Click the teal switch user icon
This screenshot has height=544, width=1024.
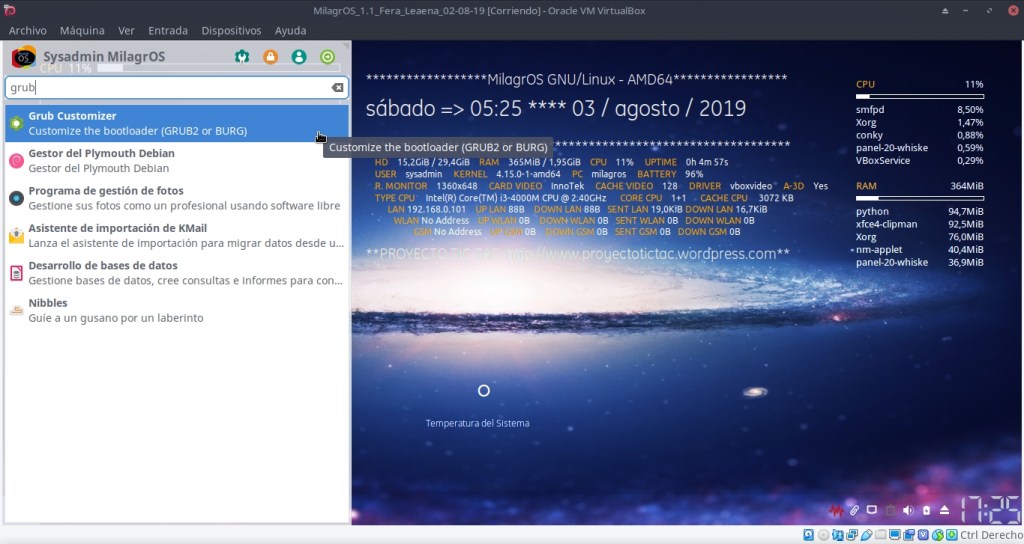tap(299, 57)
